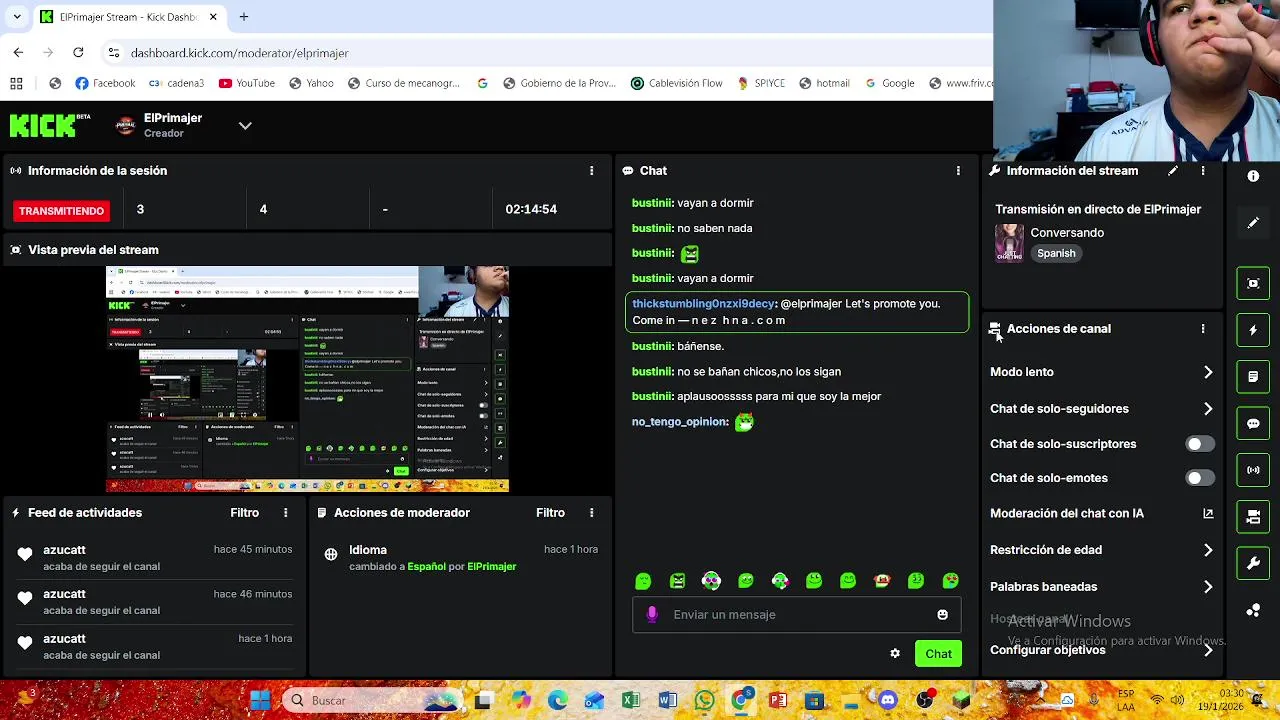This screenshot has height=720, width=1280.
Task: Click the Windows Start button
Action: (x=260, y=700)
